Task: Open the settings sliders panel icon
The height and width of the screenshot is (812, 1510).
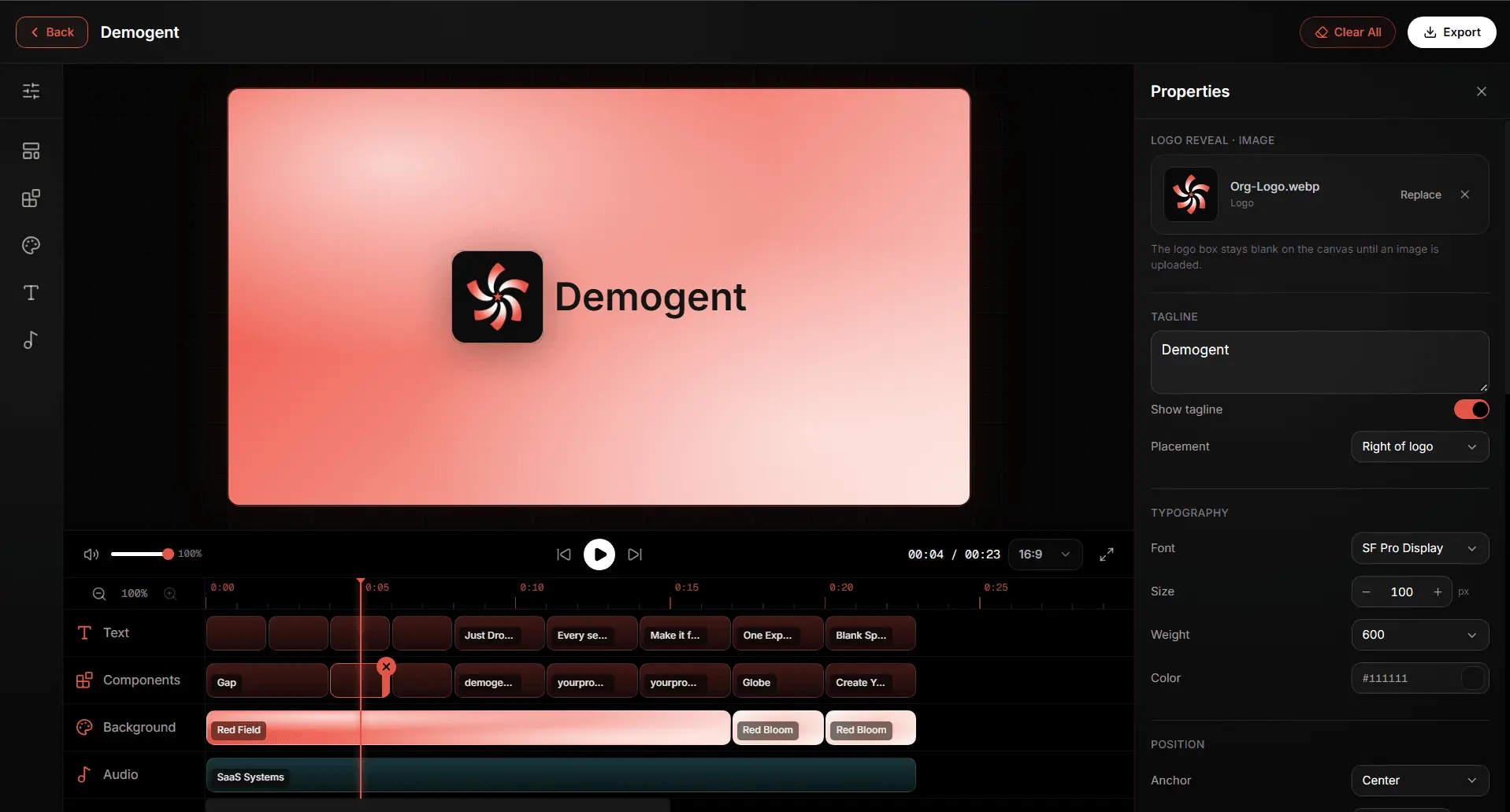Action: 31,91
